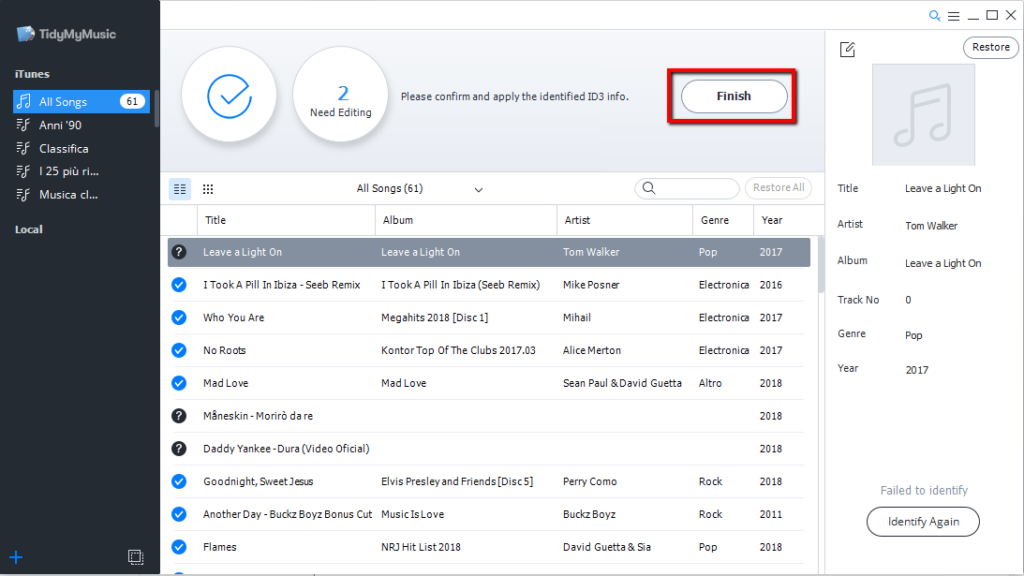This screenshot has width=1024, height=576.
Task: Select the song Goodnight, Sweet Jesus
Action: 258,481
